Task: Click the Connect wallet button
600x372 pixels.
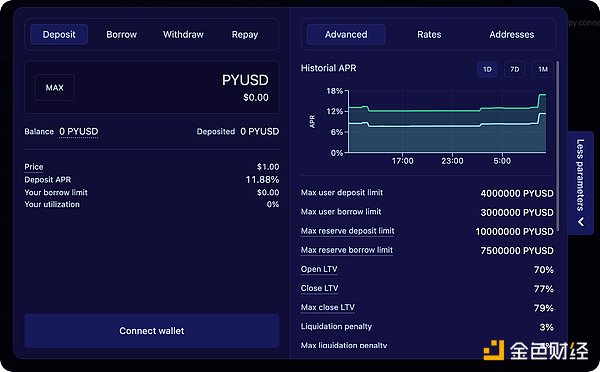Action: [x=152, y=331]
